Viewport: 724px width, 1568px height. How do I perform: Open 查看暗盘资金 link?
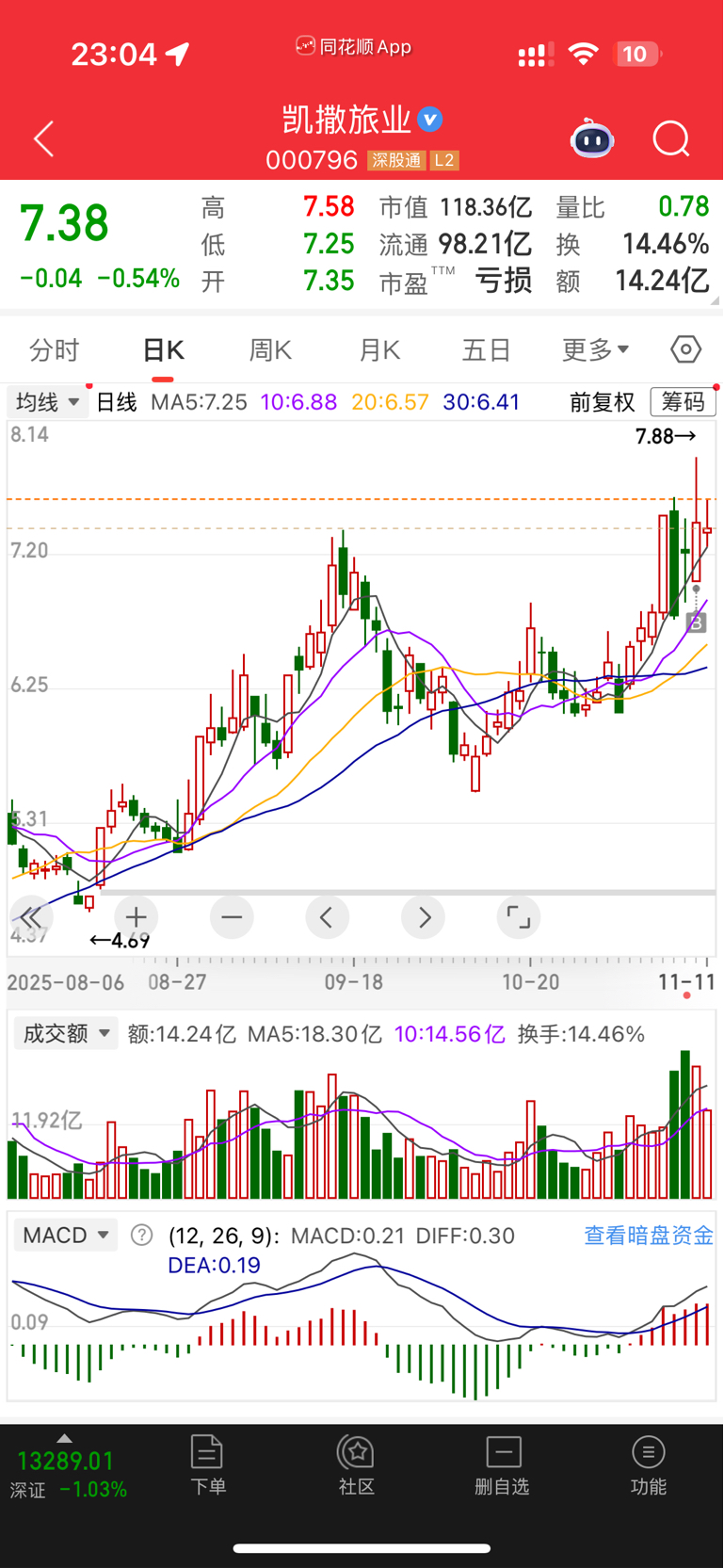click(649, 1235)
